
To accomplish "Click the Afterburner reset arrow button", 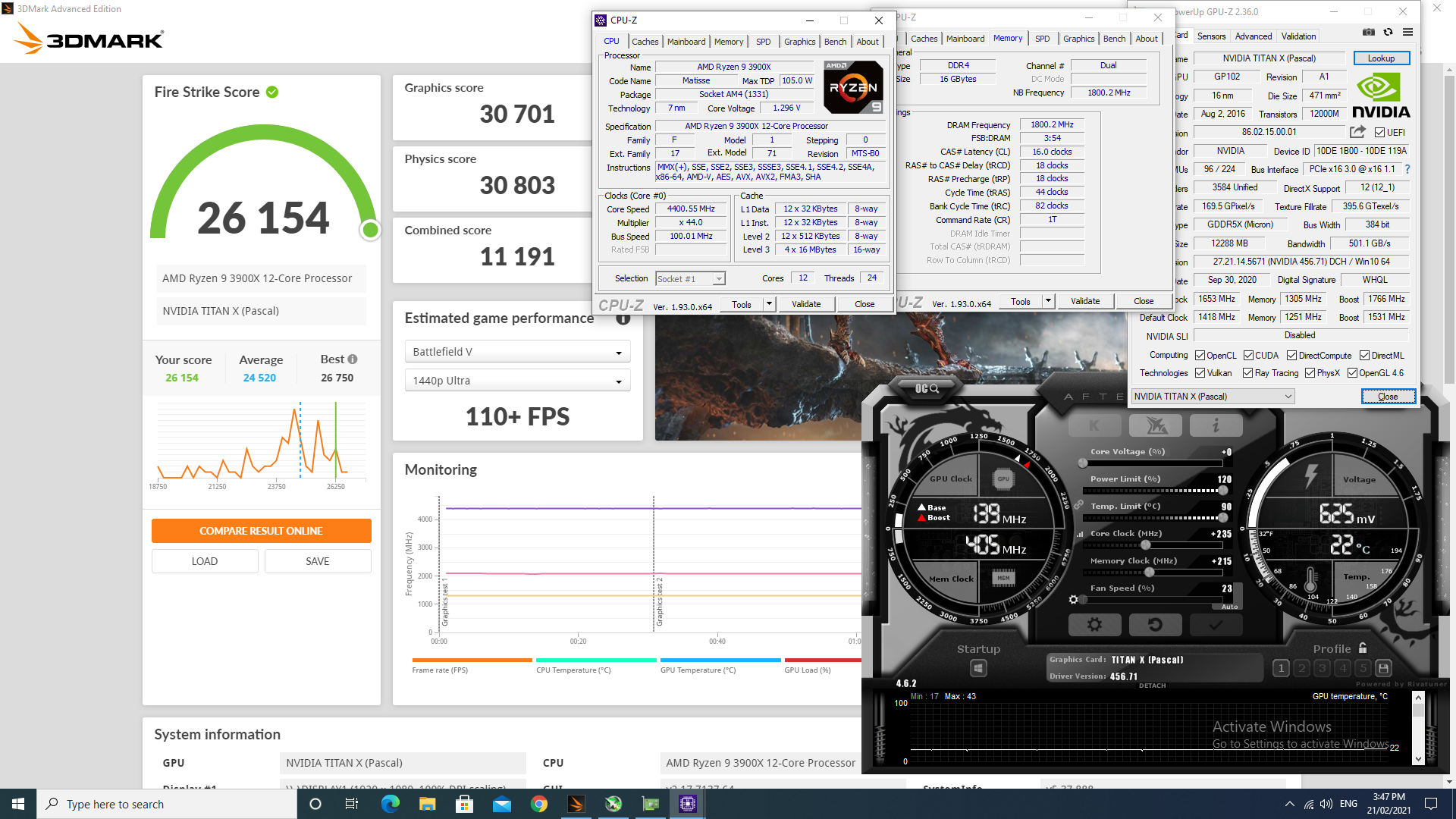I will (x=1155, y=624).
